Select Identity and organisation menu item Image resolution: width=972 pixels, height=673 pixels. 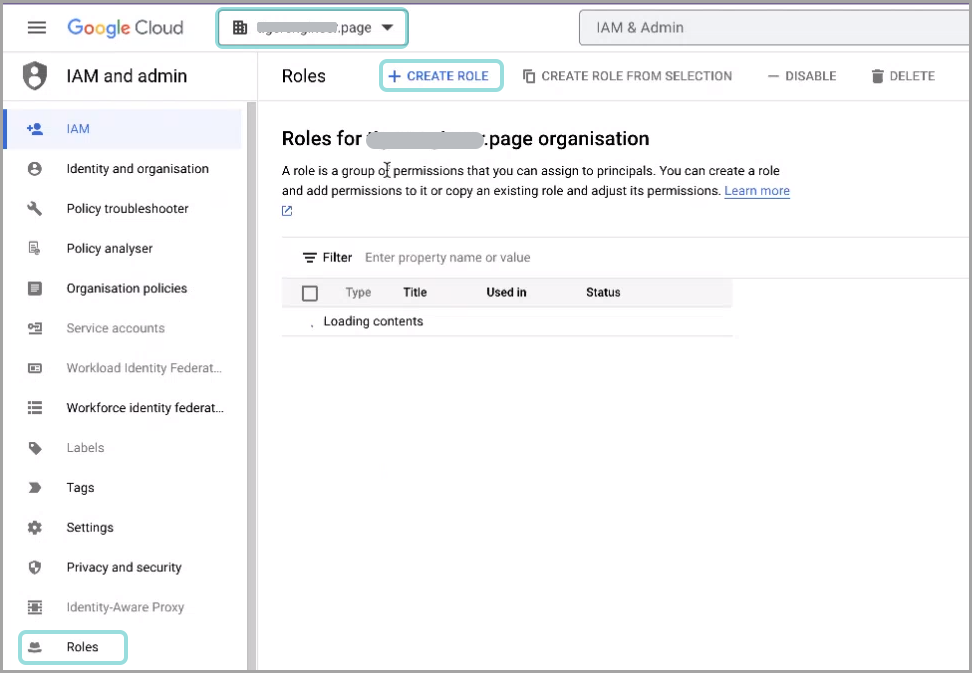137,169
